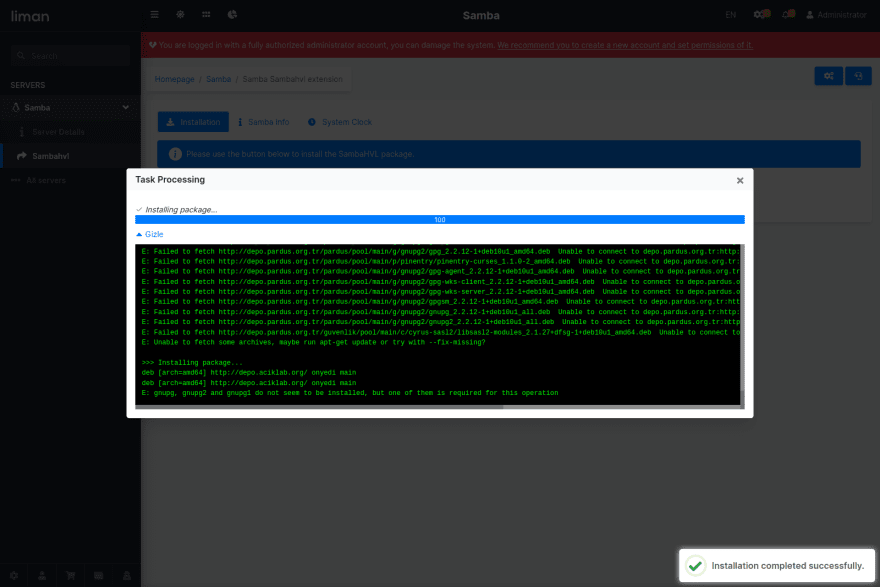Open the grid apps icon in top bar

coord(206,15)
